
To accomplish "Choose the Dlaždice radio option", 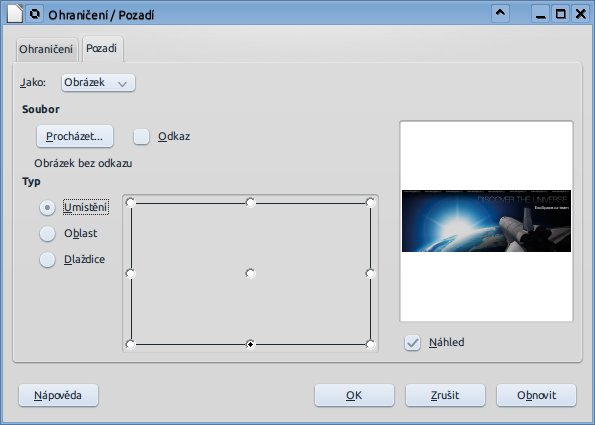I will pos(47,260).
